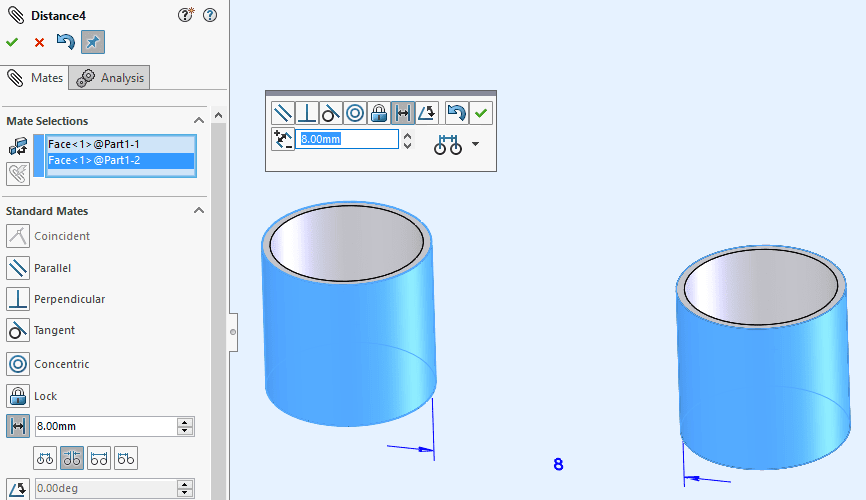
Task: Undo with the popup toolbar's blue arrow
Action: point(456,113)
